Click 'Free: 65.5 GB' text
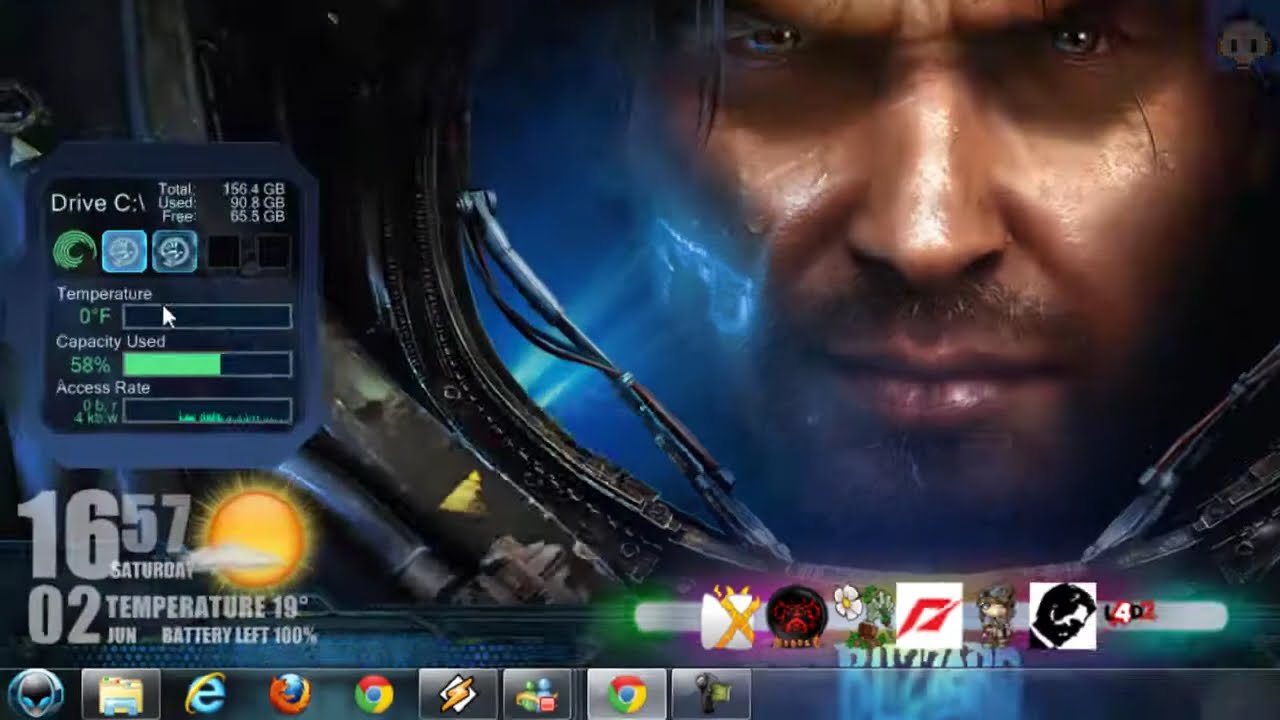Screen dimensions: 1280x720 (222, 216)
